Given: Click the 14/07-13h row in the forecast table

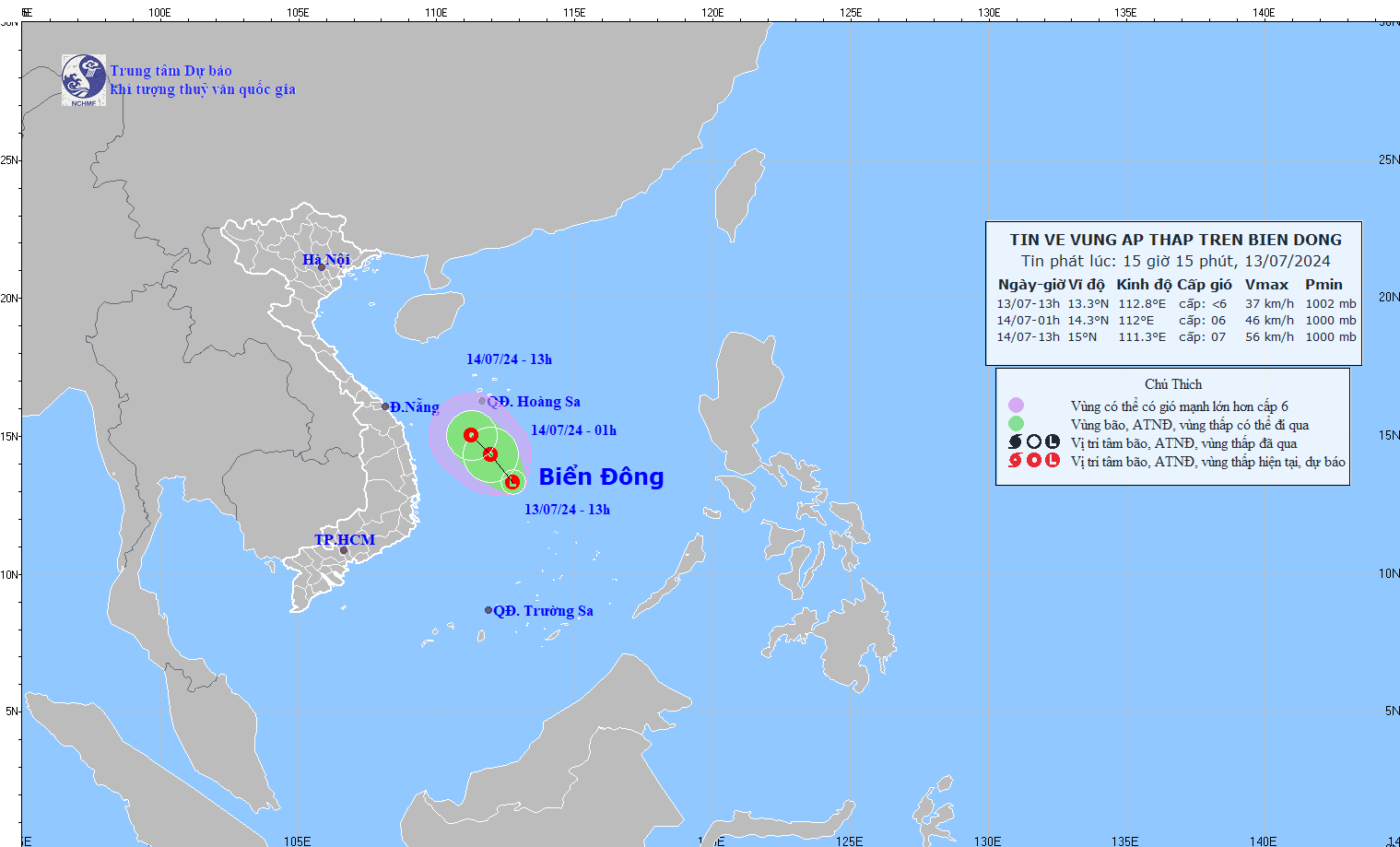Looking at the screenshot, I should coord(1175,337).
